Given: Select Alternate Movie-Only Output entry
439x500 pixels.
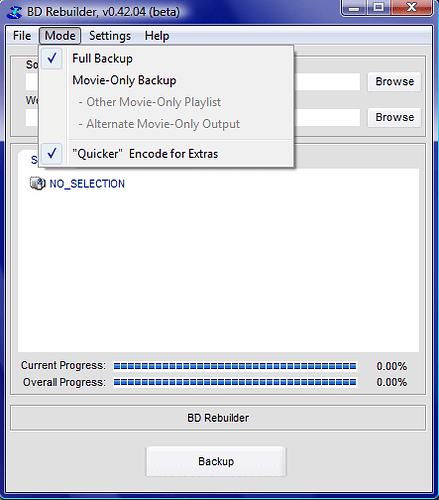Looking at the screenshot, I should [159, 124].
